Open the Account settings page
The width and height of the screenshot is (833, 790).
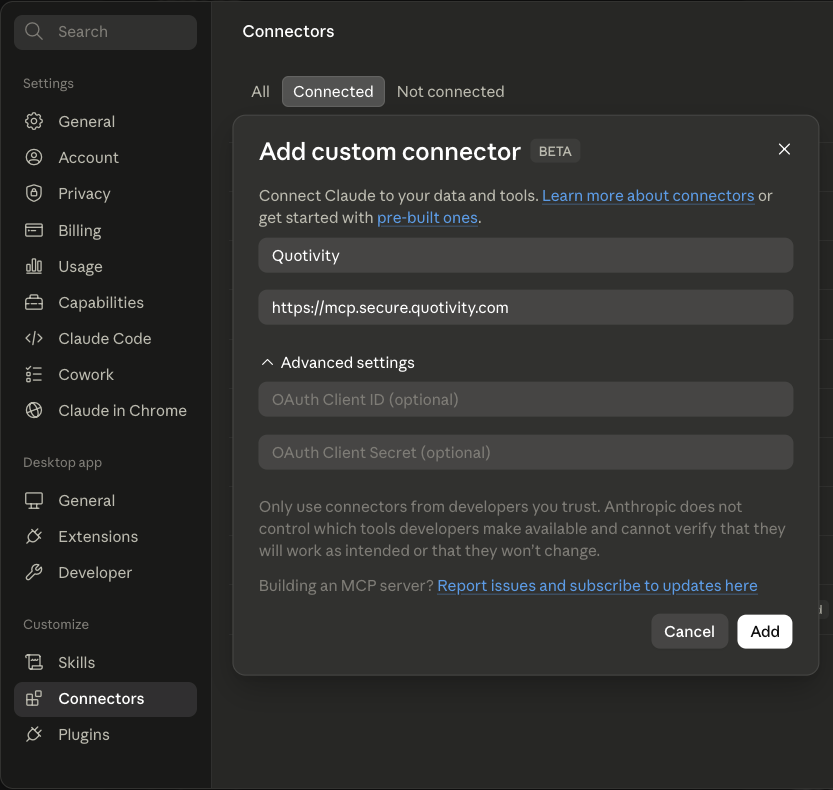pos(105,157)
